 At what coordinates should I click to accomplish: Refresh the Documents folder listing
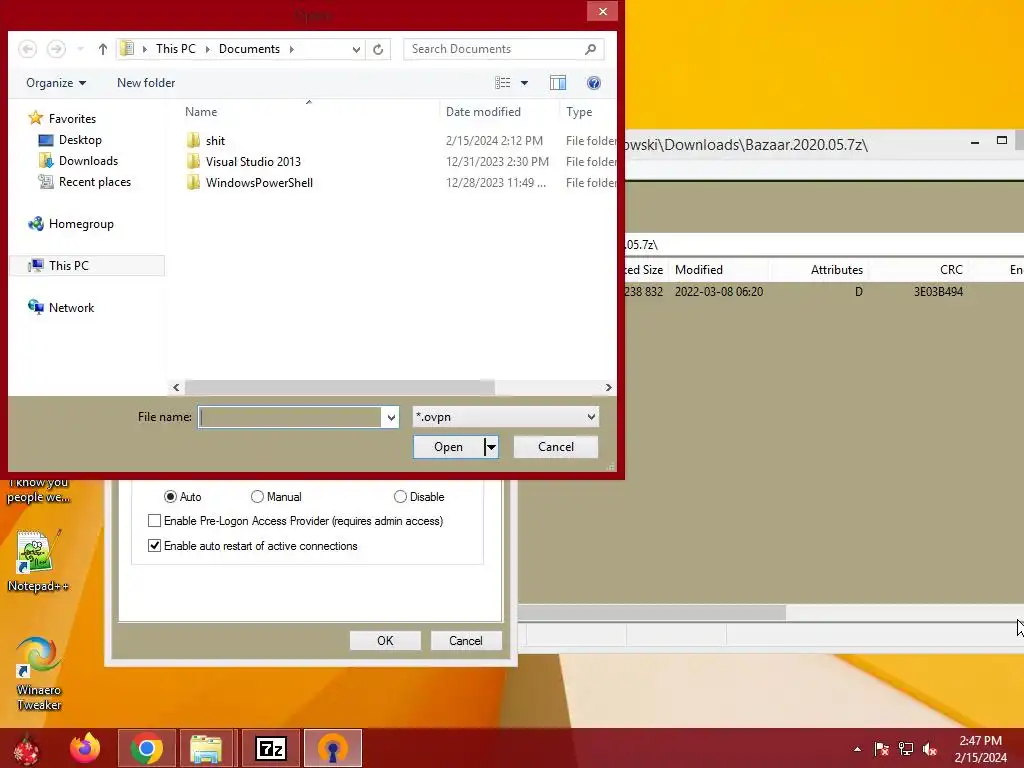point(378,49)
